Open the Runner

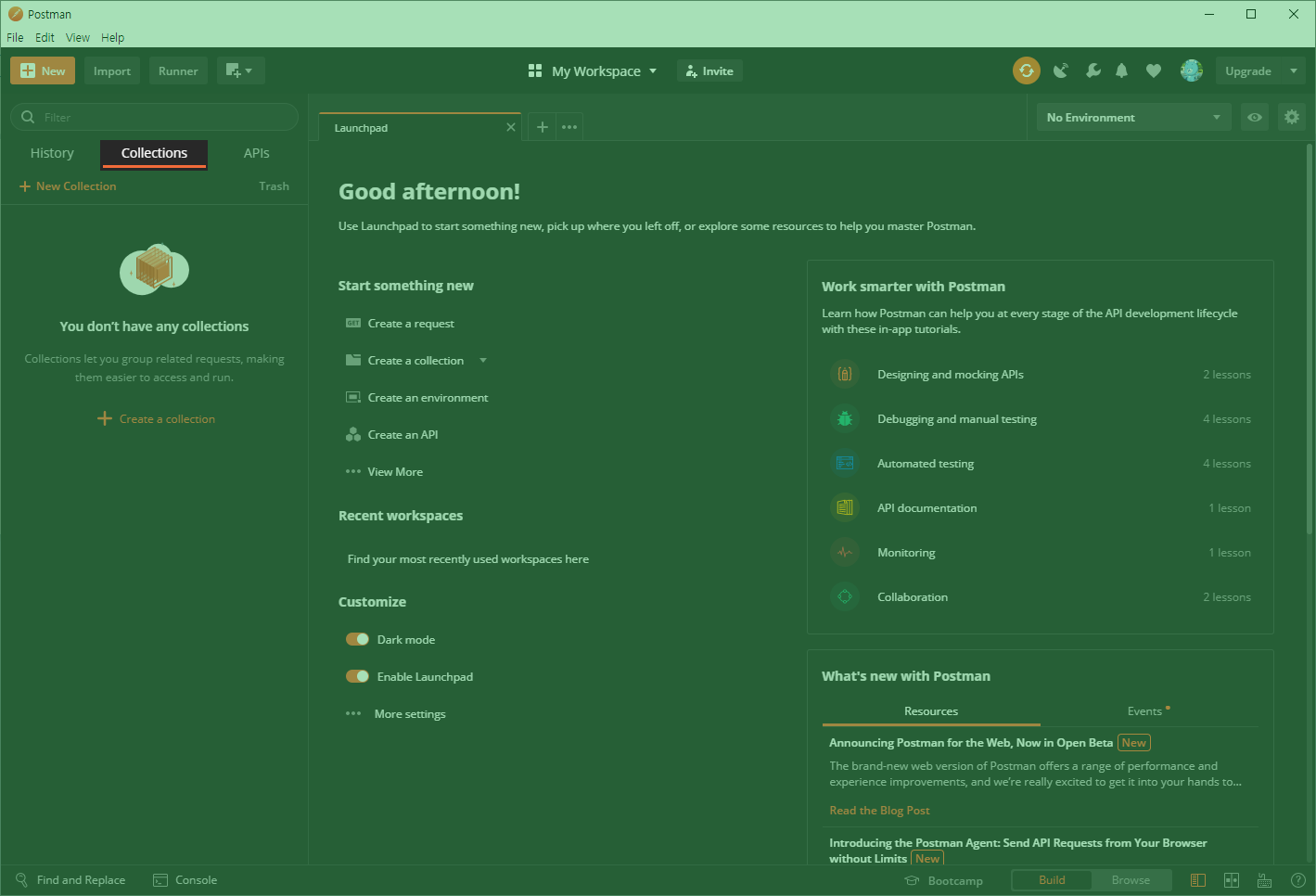[178, 70]
